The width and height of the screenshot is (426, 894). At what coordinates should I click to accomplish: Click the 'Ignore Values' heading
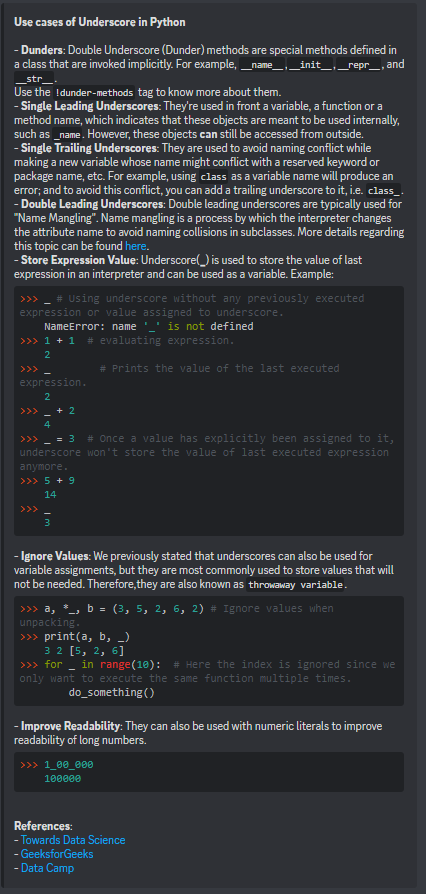point(55,556)
